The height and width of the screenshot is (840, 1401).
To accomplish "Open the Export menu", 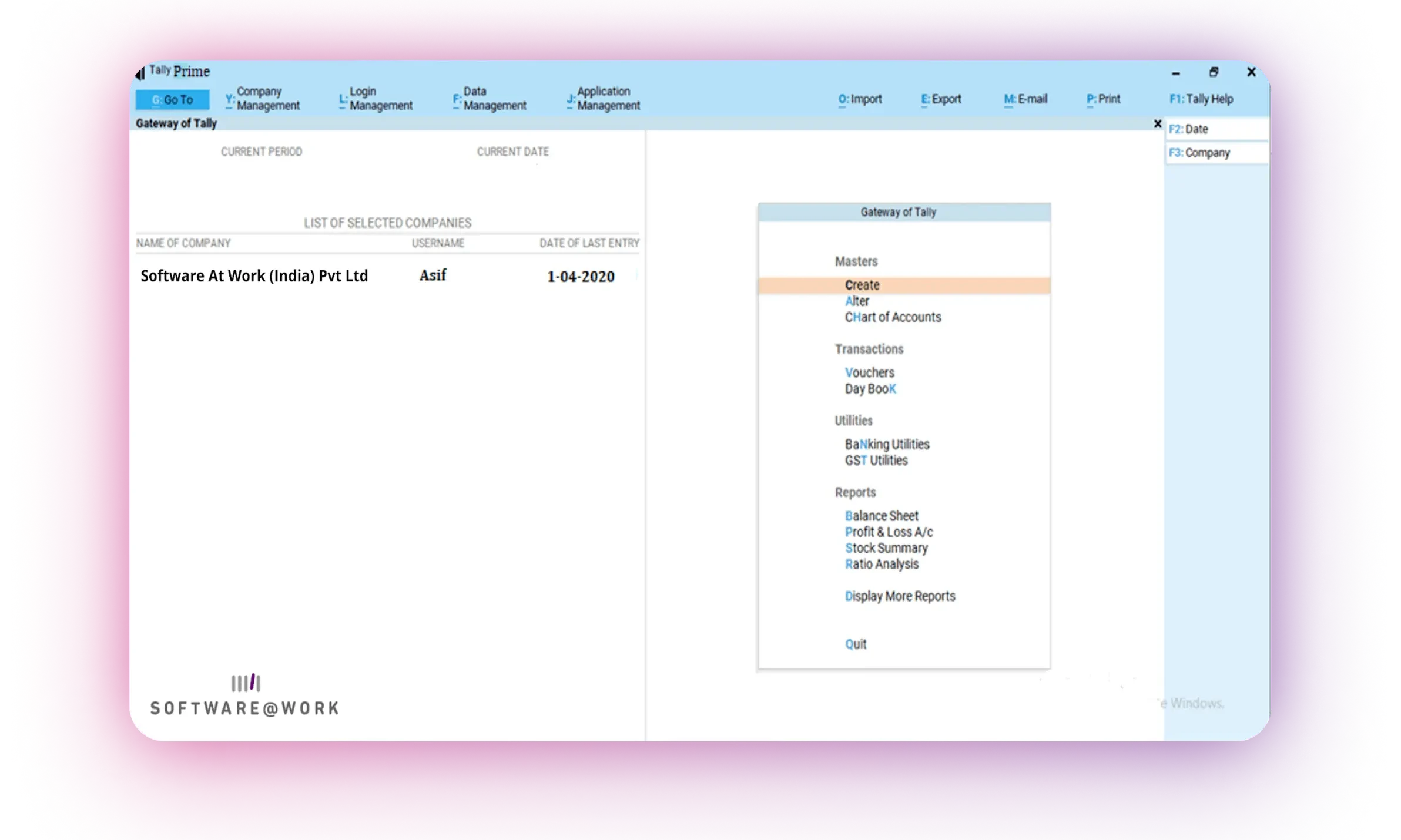I will pos(941,99).
